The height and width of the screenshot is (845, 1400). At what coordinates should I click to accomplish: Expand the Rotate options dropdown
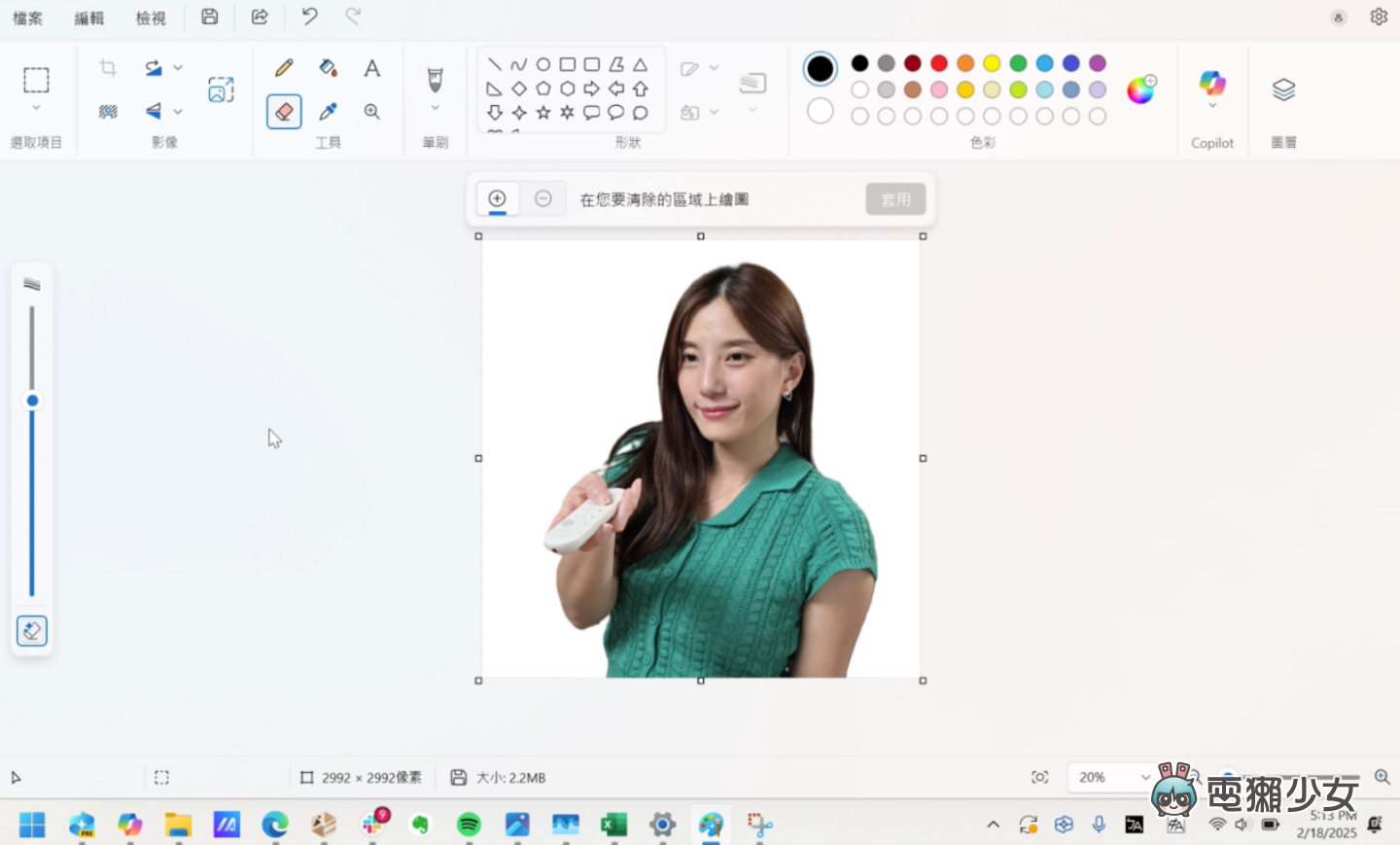(x=178, y=68)
